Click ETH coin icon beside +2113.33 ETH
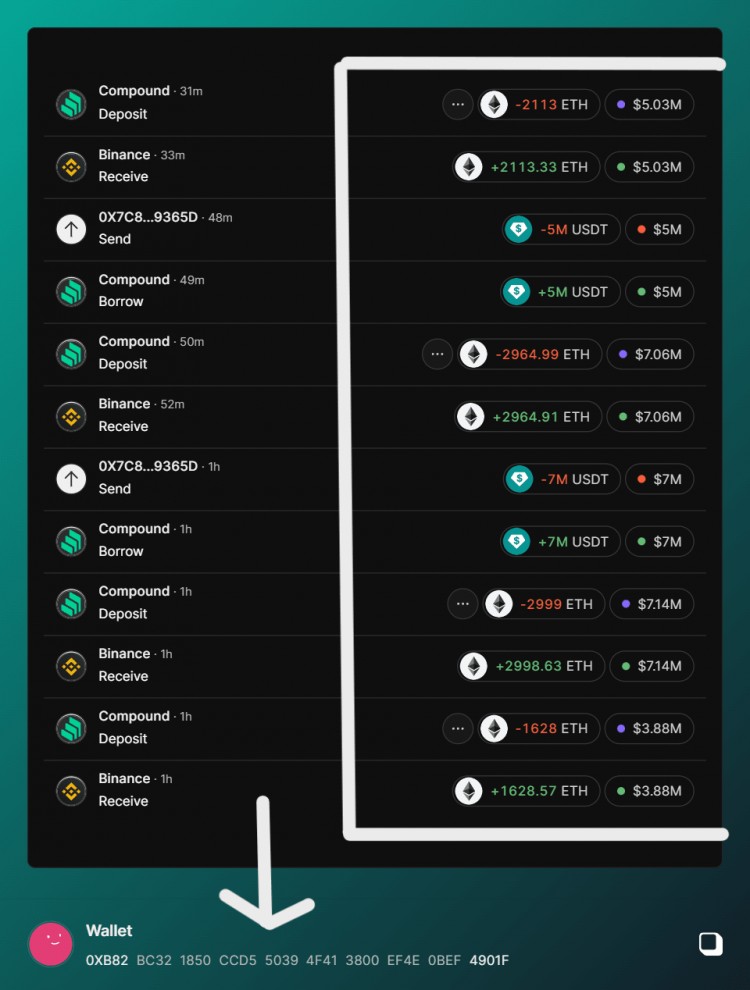Image resolution: width=750 pixels, height=990 pixels. tap(469, 167)
